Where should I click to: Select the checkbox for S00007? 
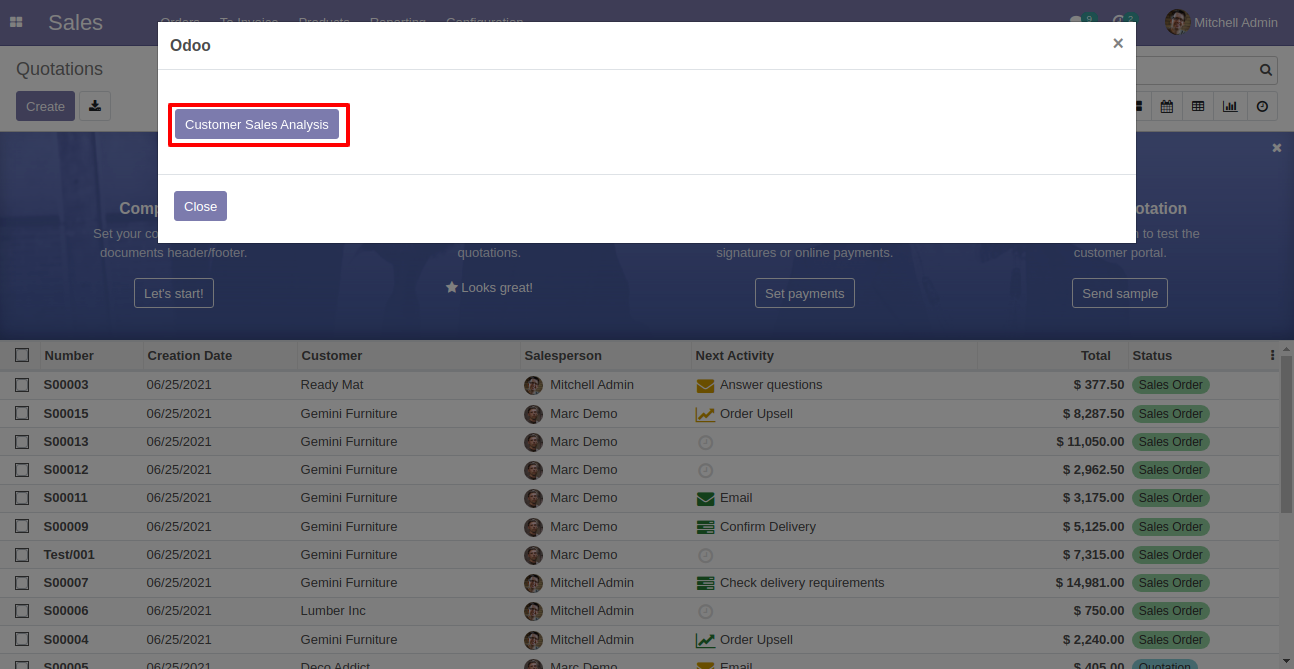(x=22, y=583)
